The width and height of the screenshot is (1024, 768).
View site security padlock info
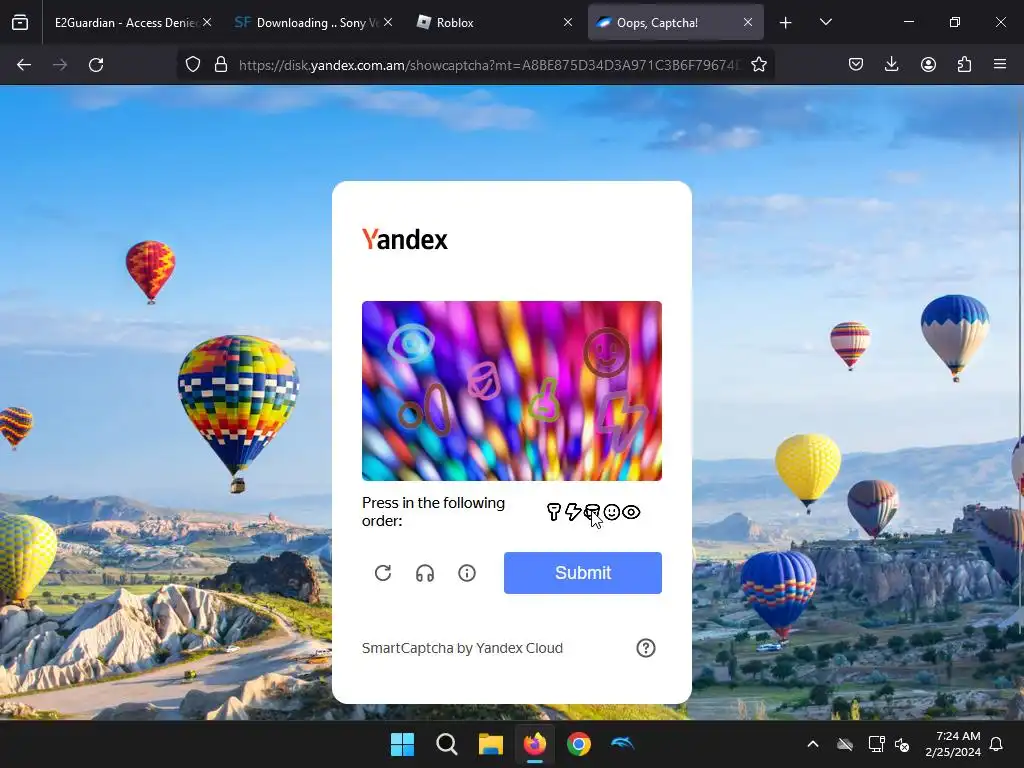click(x=221, y=65)
